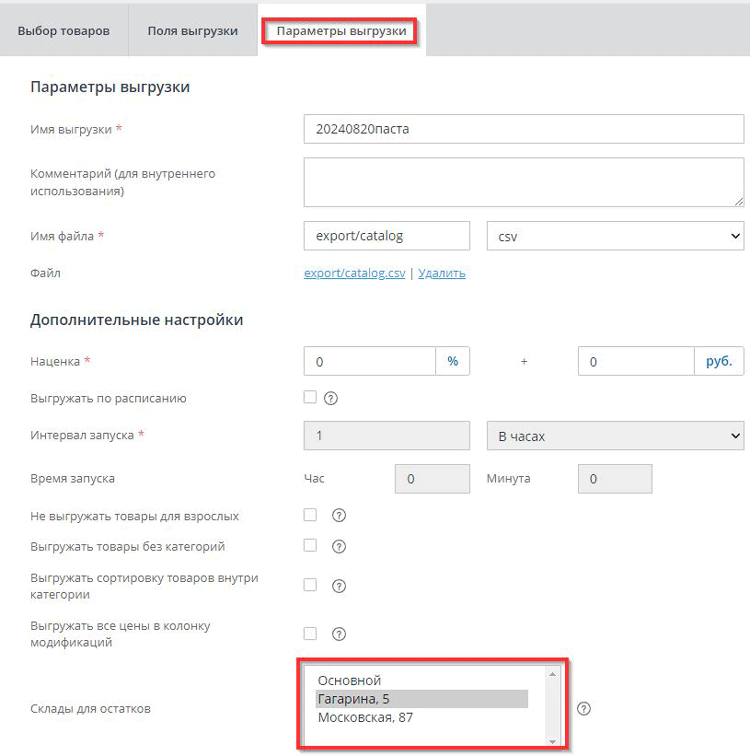Viewport: 750px width, 756px height.
Task: Focus the Имя выгрузки input field
Action: click(x=524, y=129)
